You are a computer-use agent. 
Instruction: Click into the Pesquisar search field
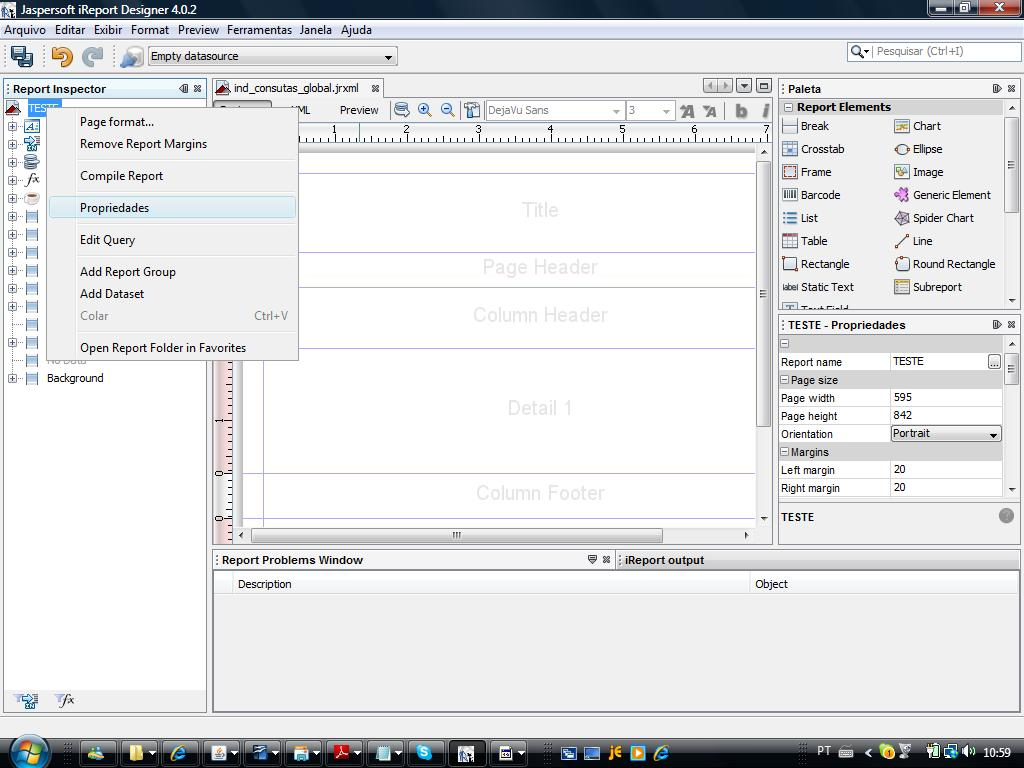(x=947, y=52)
